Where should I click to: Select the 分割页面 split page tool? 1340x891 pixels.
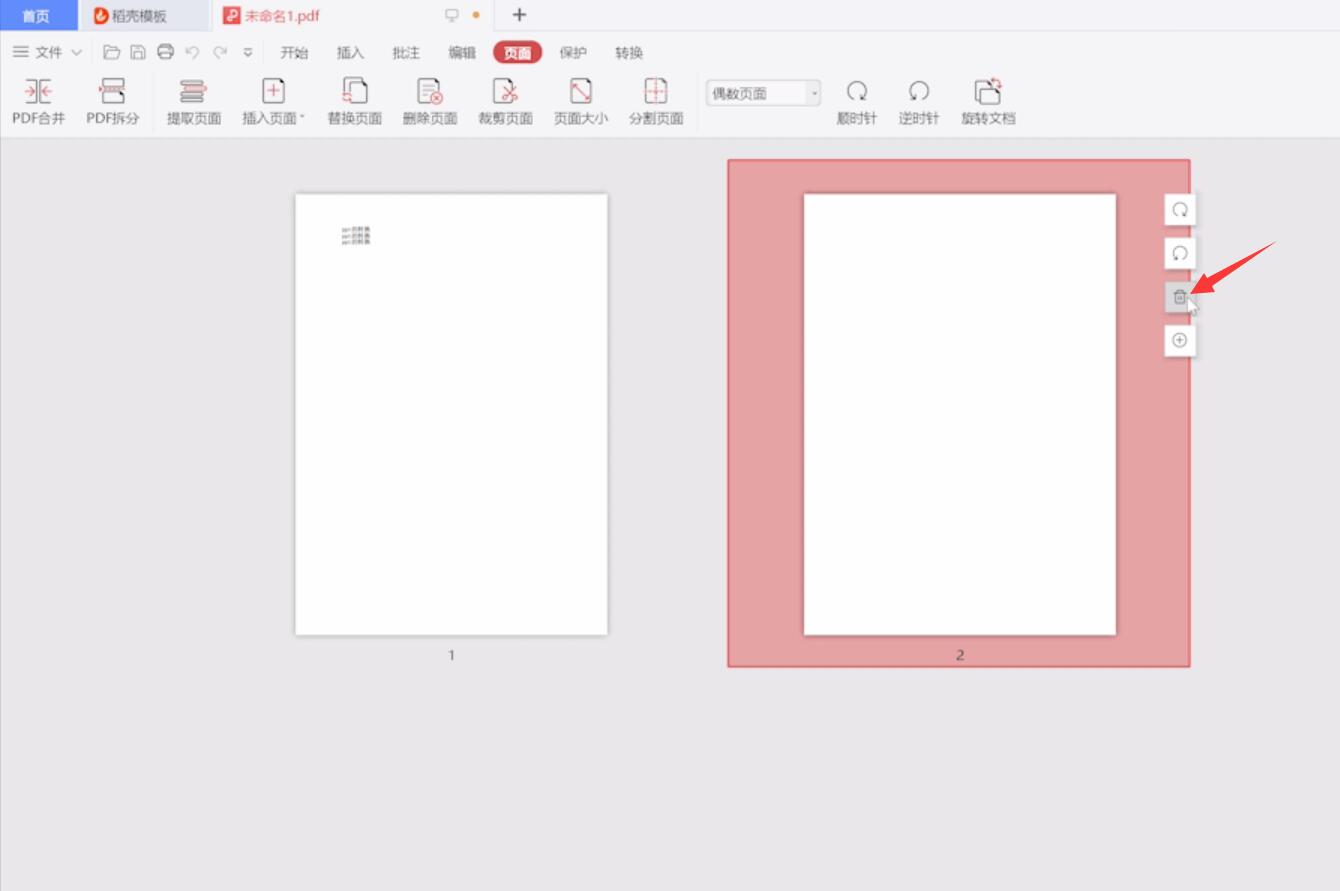pyautogui.click(x=656, y=102)
